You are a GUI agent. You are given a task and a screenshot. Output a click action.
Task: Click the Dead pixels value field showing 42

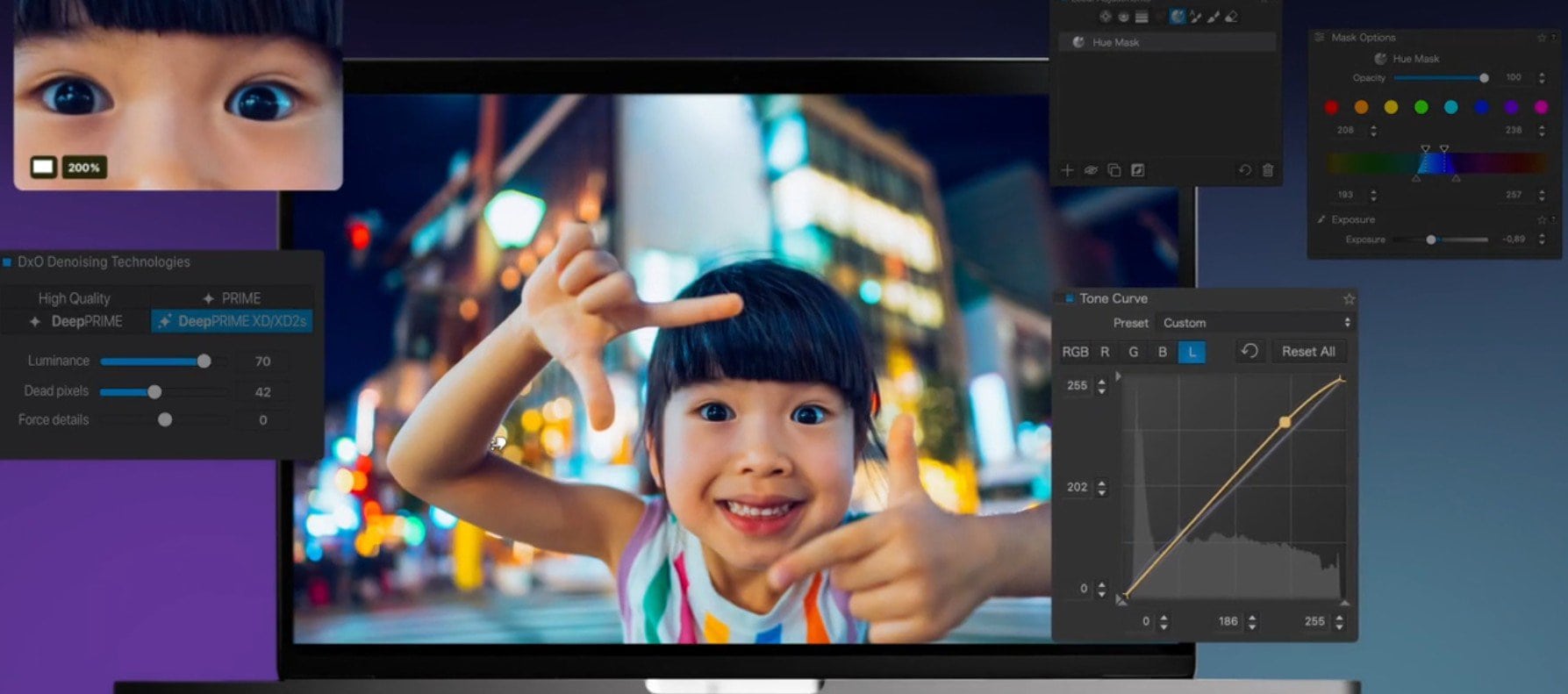click(x=262, y=391)
